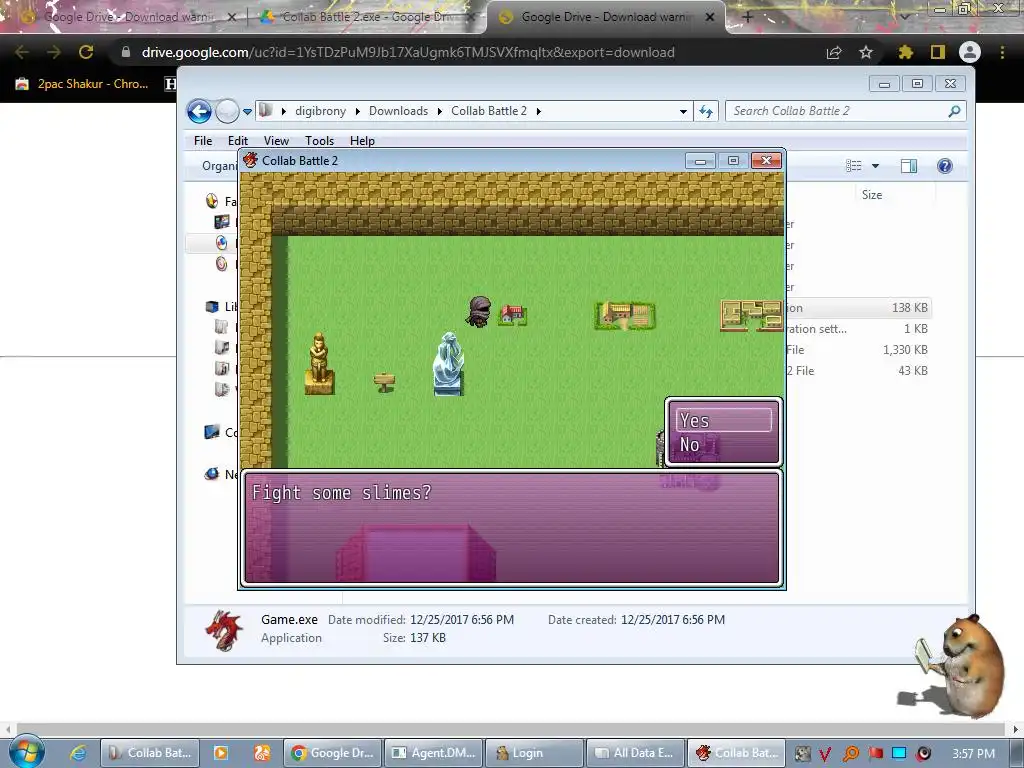This screenshot has width=1024, height=768.
Task: Toggle the Explorer preview pane
Action: [x=908, y=166]
